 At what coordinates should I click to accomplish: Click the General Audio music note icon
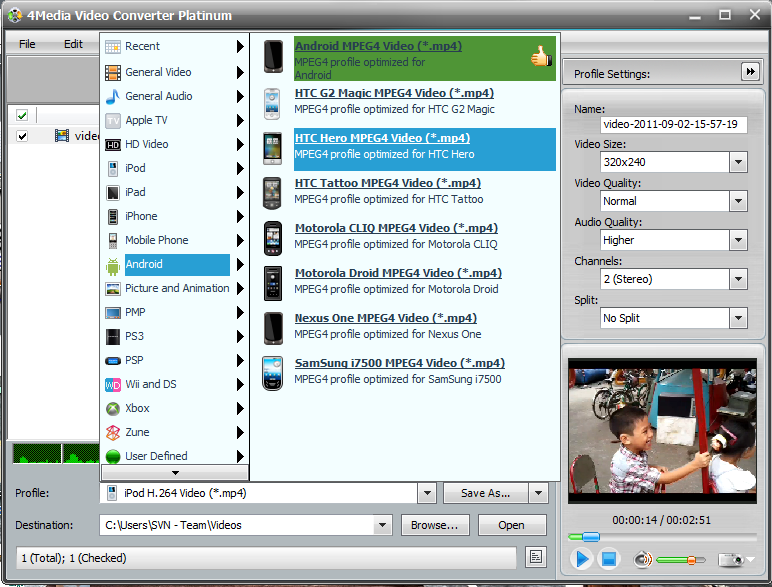point(113,97)
